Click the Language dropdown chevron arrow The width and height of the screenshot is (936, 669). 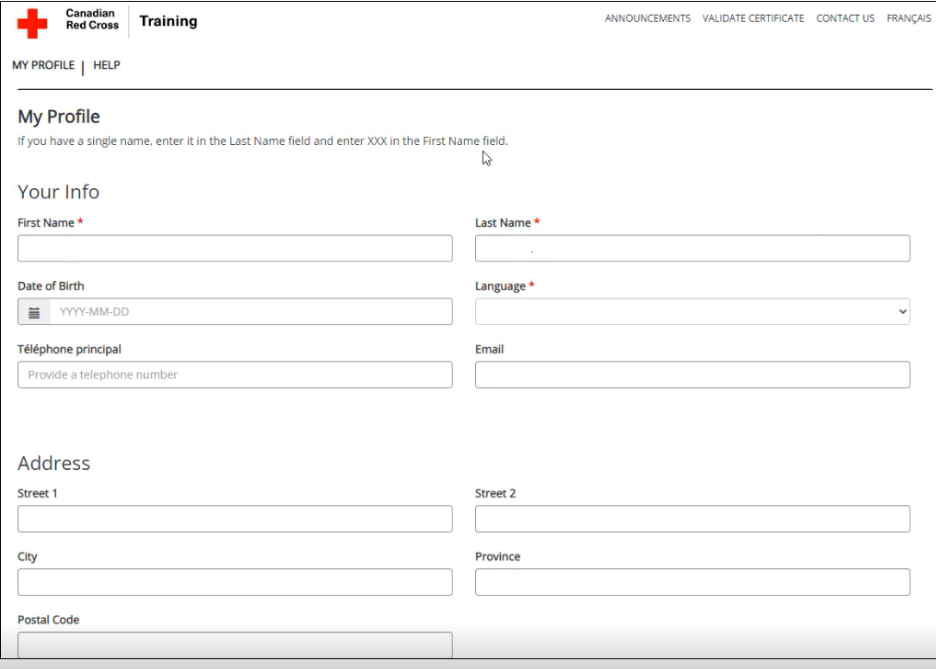(x=903, y=313)
